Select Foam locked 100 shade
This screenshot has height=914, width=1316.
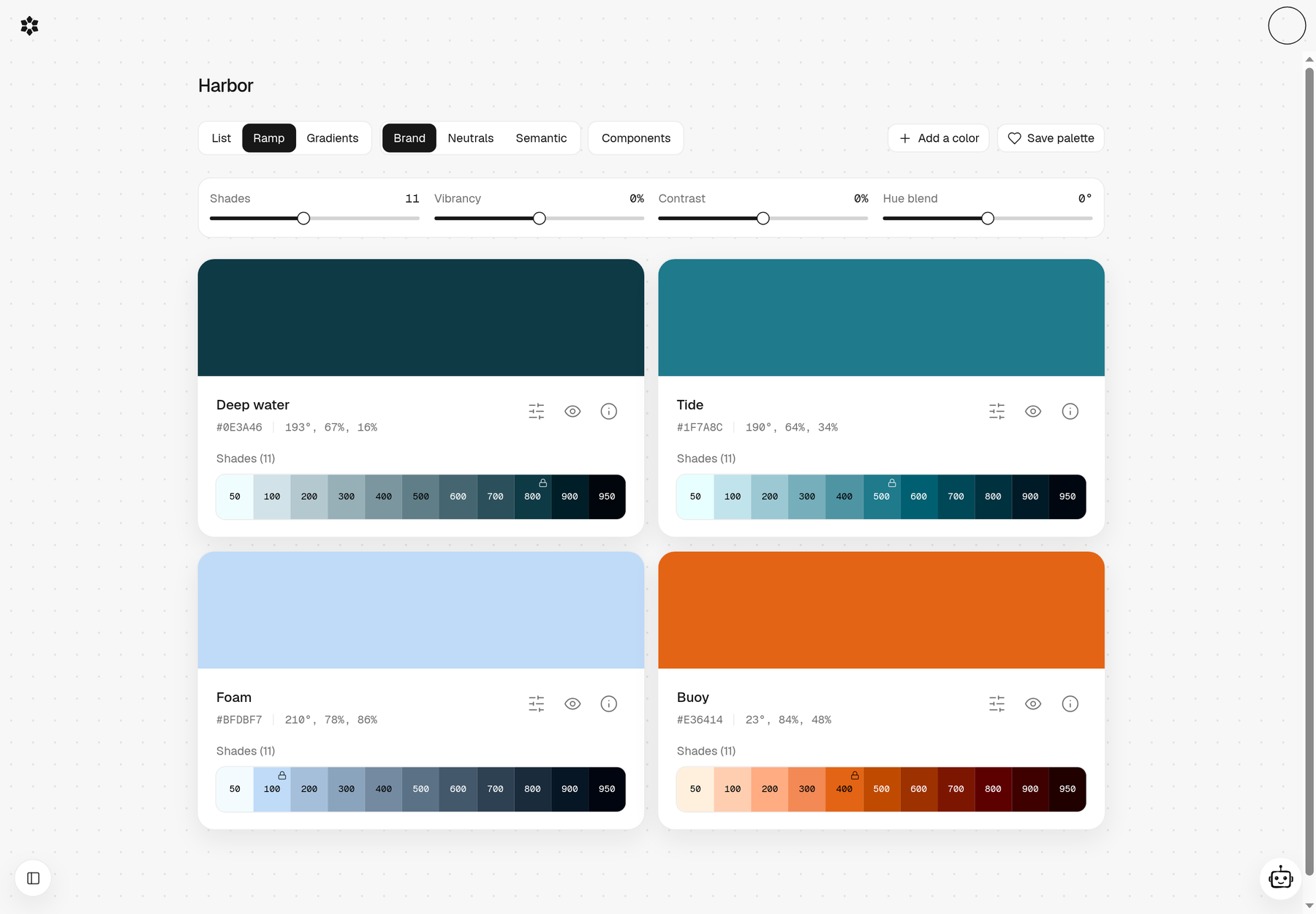click(272, 790)
